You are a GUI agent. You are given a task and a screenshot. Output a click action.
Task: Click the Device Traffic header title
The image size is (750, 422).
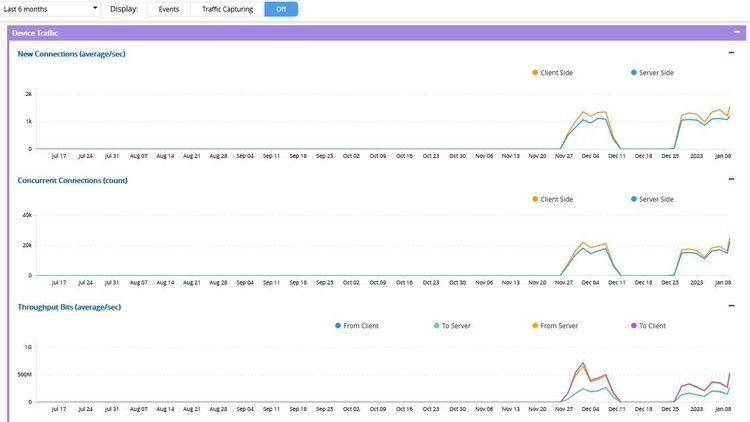35,33
